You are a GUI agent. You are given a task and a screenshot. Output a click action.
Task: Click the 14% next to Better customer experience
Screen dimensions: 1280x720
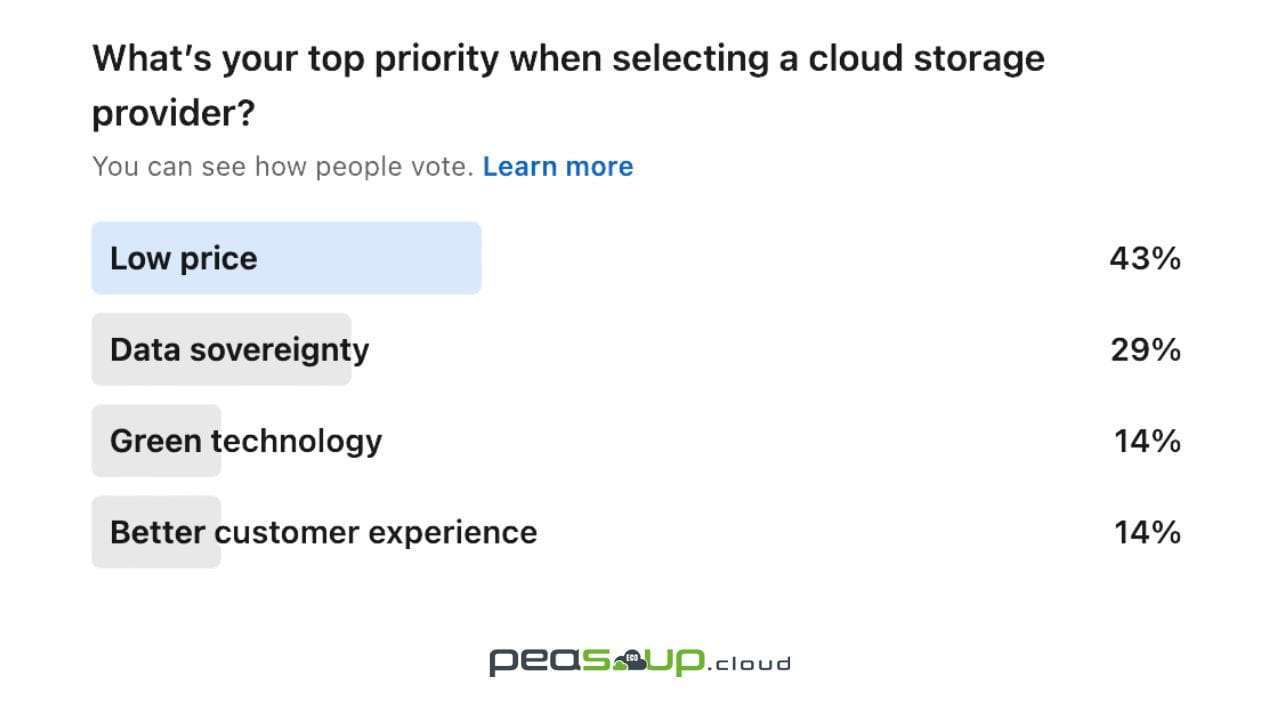1147,532
